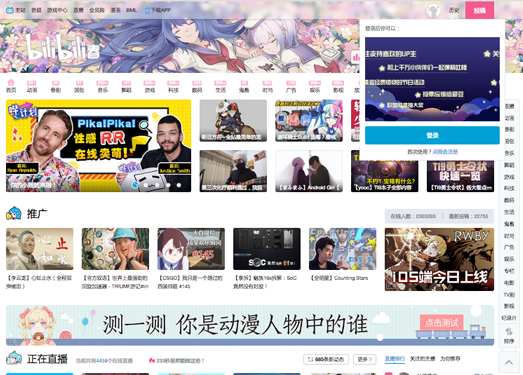
Task: Select the last carousel dot indicator
Action: point(179,185)
